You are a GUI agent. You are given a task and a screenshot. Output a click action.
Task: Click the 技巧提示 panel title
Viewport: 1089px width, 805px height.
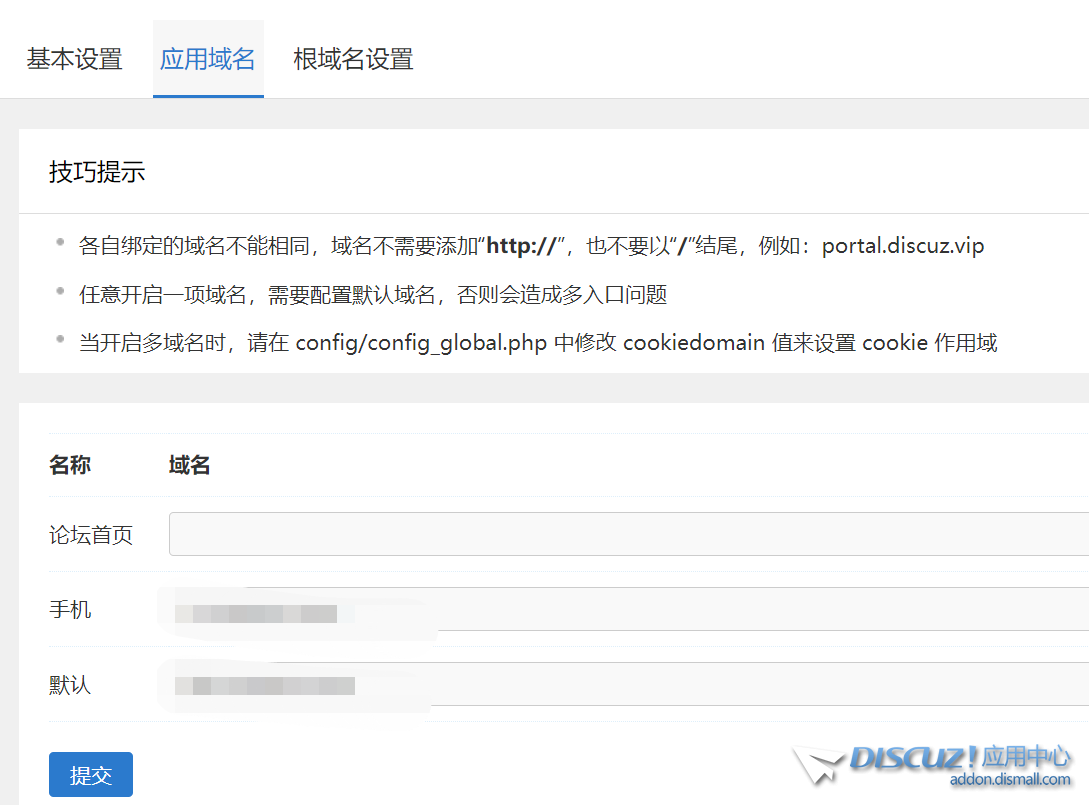(x=95, y=171)
